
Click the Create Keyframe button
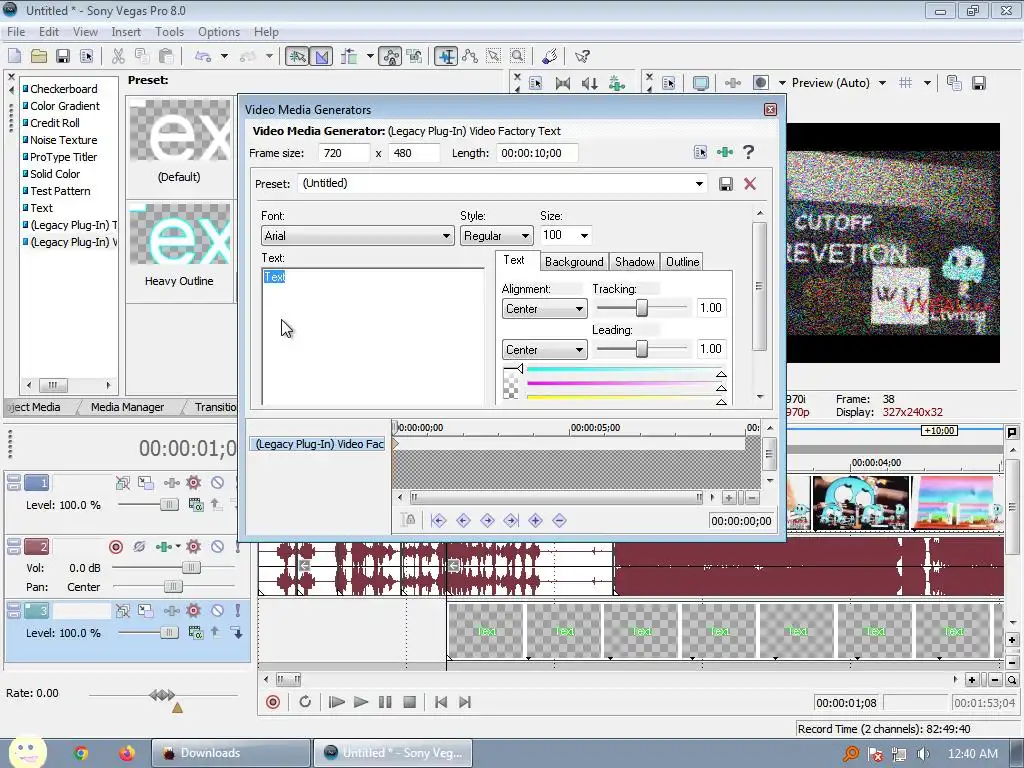[x=536, y=520]
